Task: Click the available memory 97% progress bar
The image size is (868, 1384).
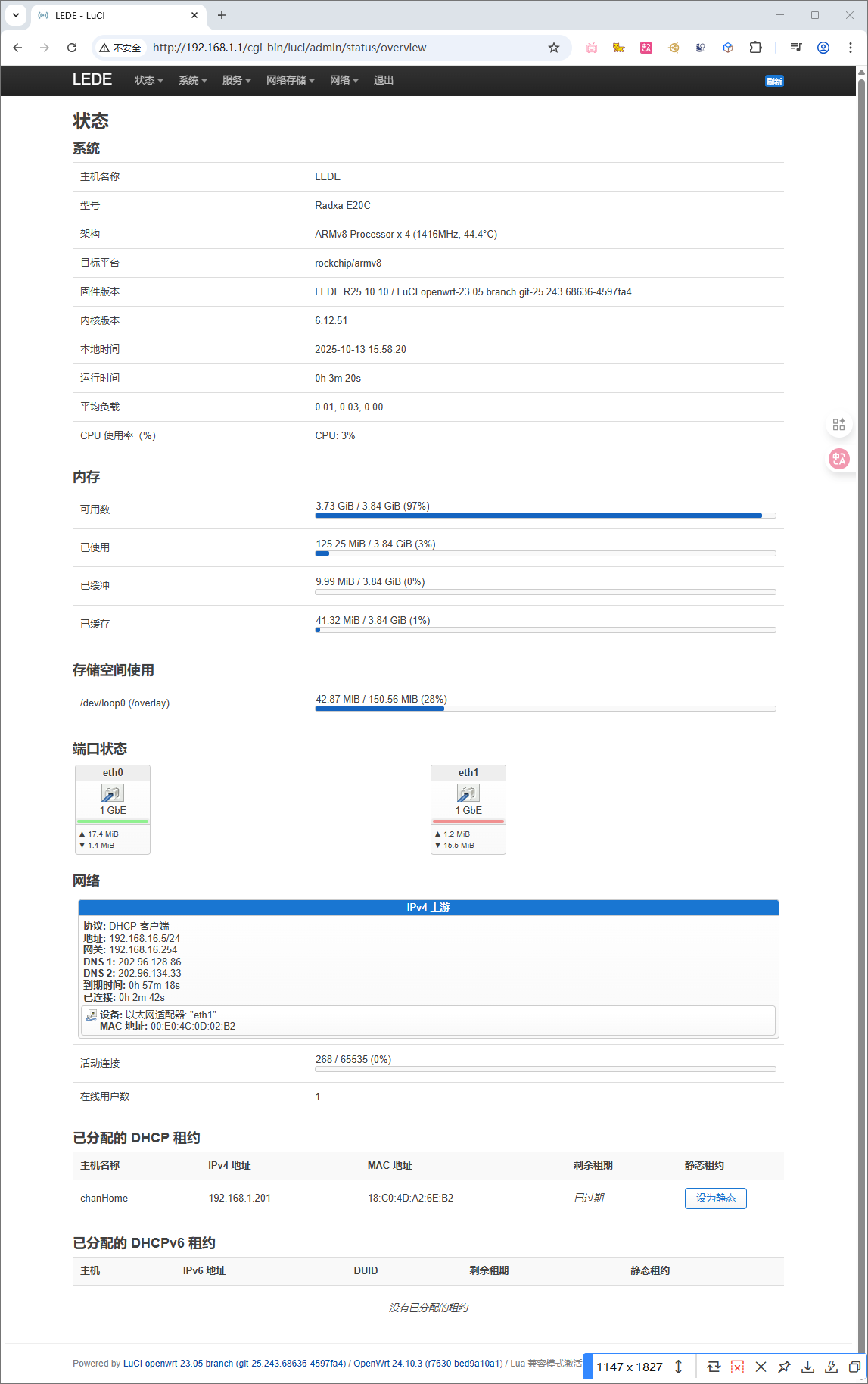Action: pos(546,516)
